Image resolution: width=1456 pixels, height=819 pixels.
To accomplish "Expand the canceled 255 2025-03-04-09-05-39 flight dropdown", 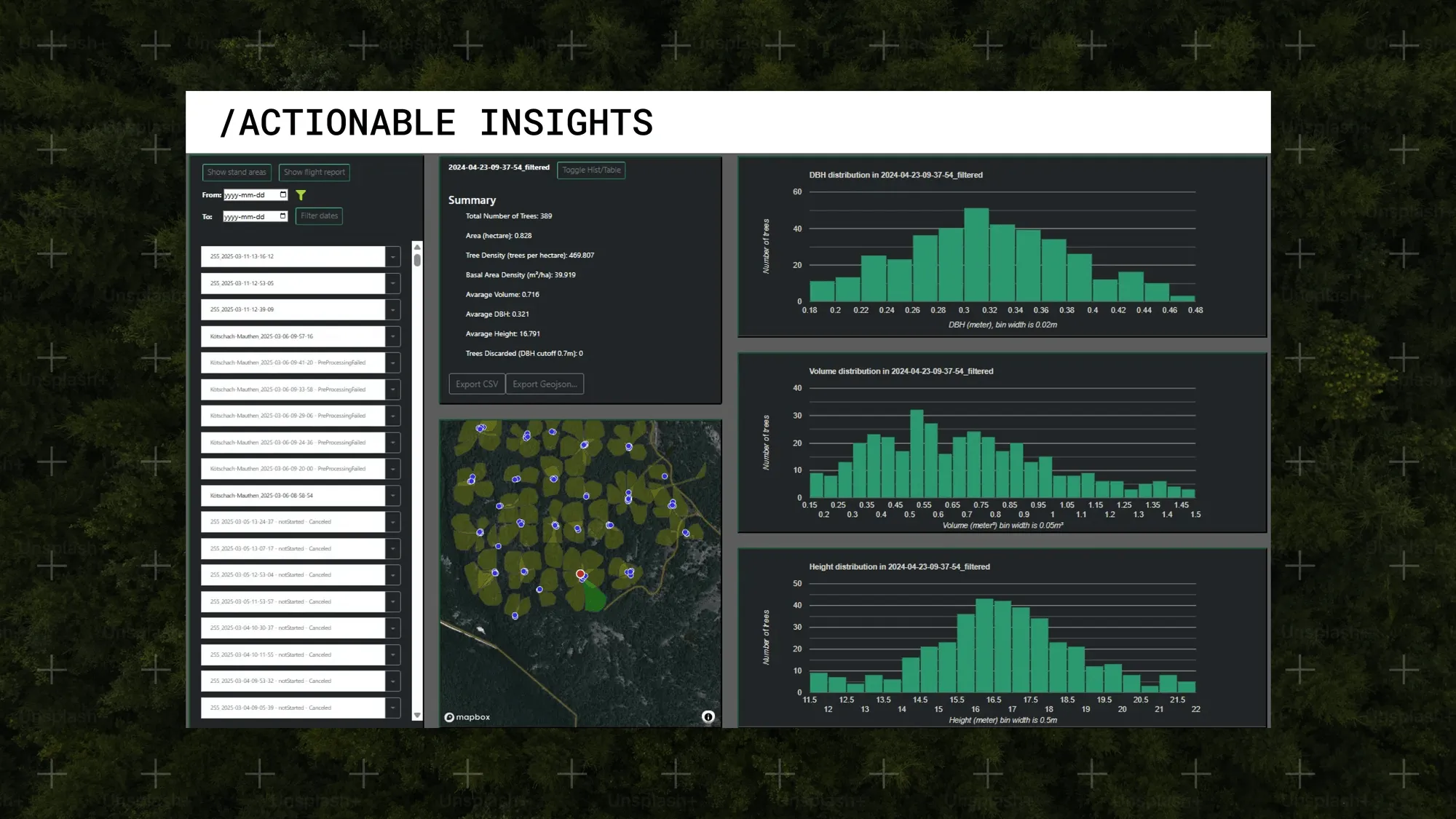I will (392, 707).
